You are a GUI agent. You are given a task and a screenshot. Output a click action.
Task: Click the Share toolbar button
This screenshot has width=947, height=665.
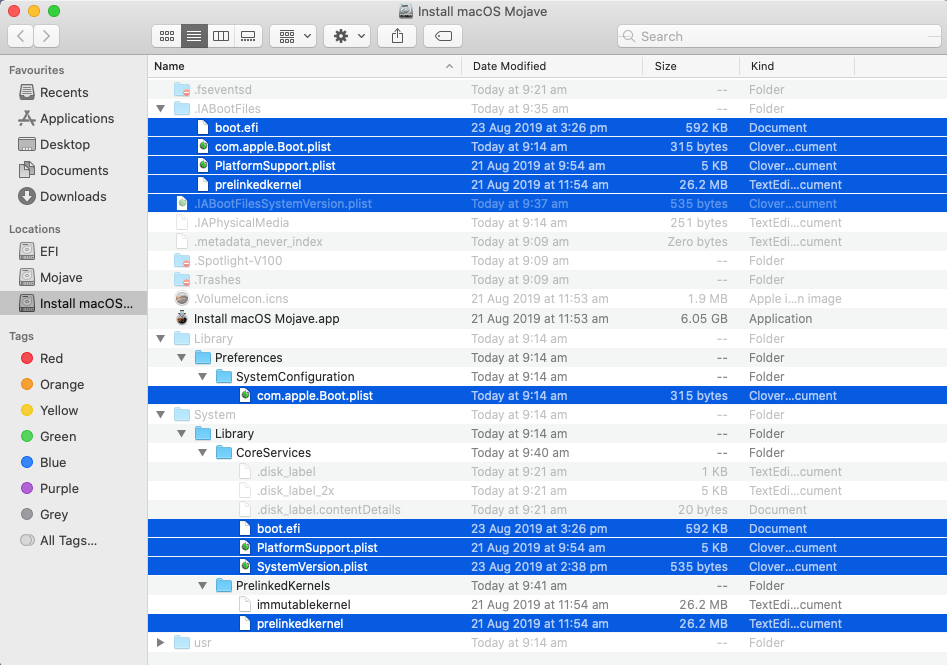point(397,36)
